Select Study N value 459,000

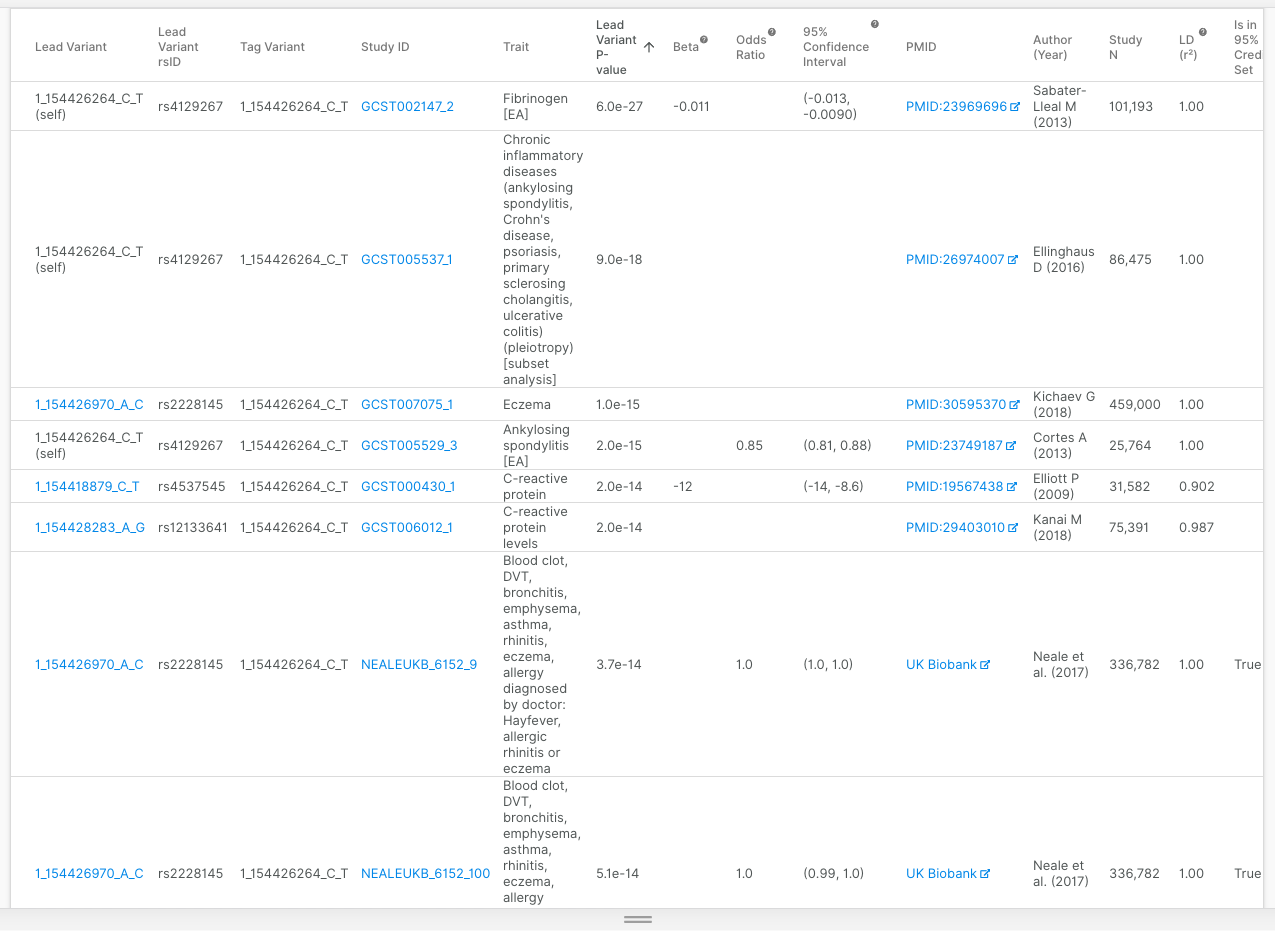(1135, 405)
